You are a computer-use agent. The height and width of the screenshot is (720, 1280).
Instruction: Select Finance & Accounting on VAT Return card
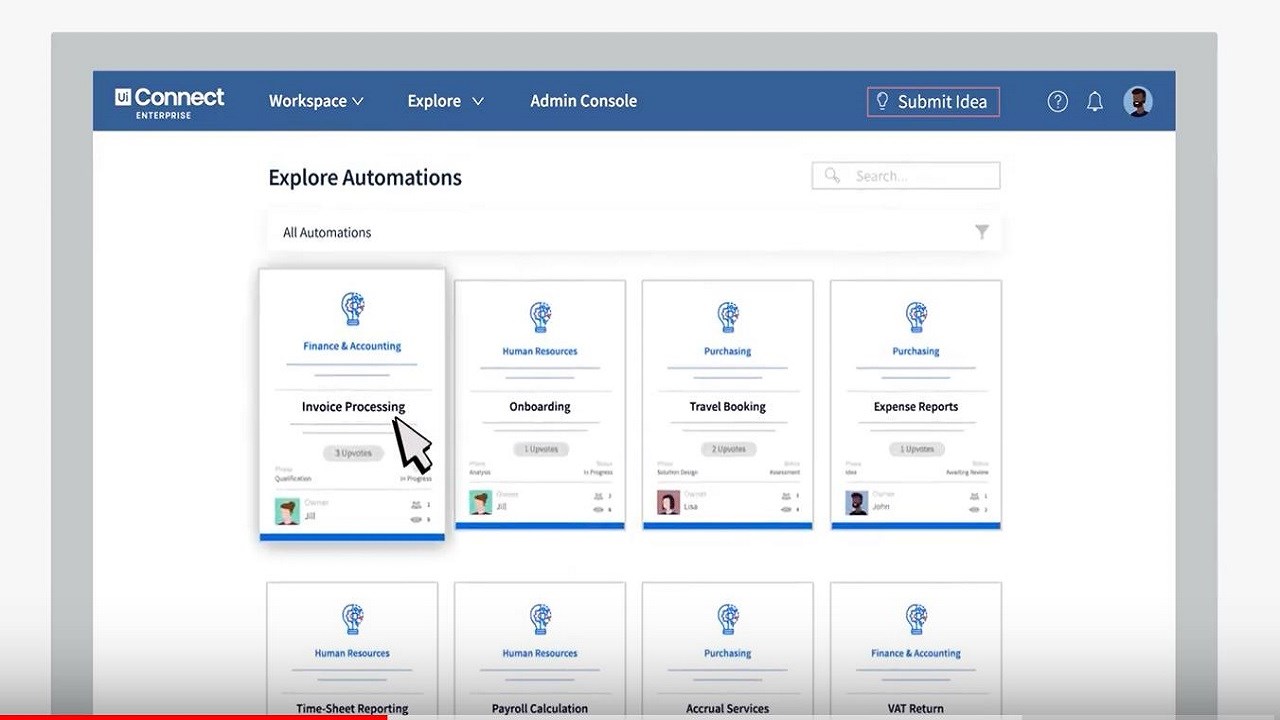click(x=916, y=653)
